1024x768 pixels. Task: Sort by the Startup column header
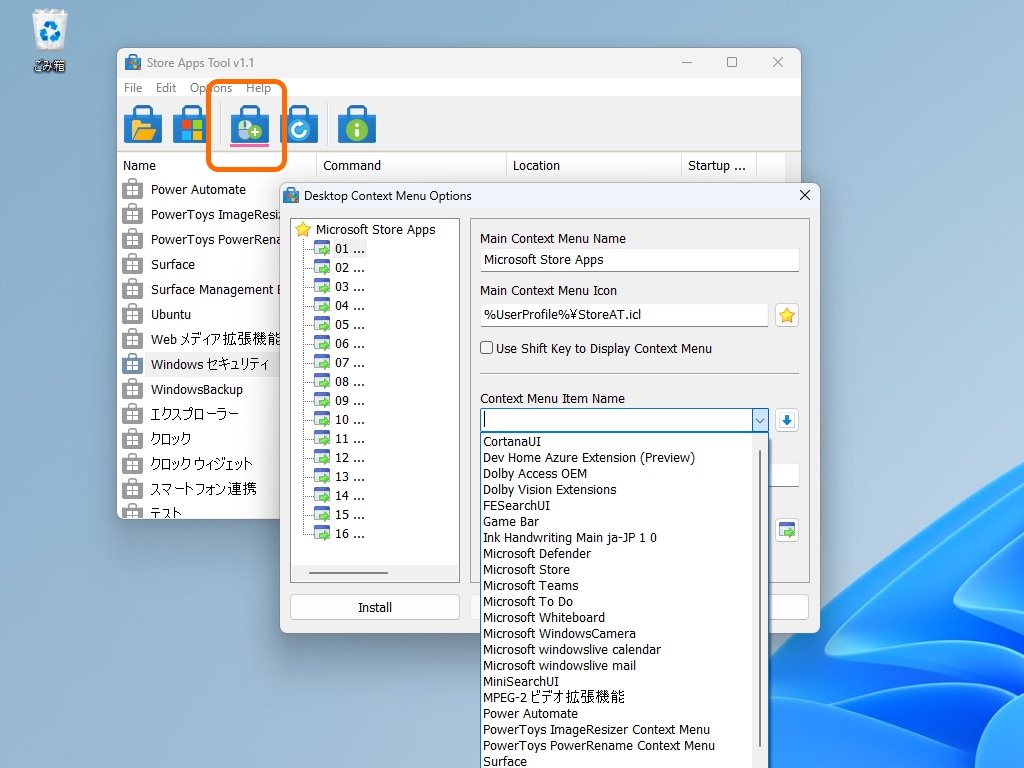pos(718,166)
